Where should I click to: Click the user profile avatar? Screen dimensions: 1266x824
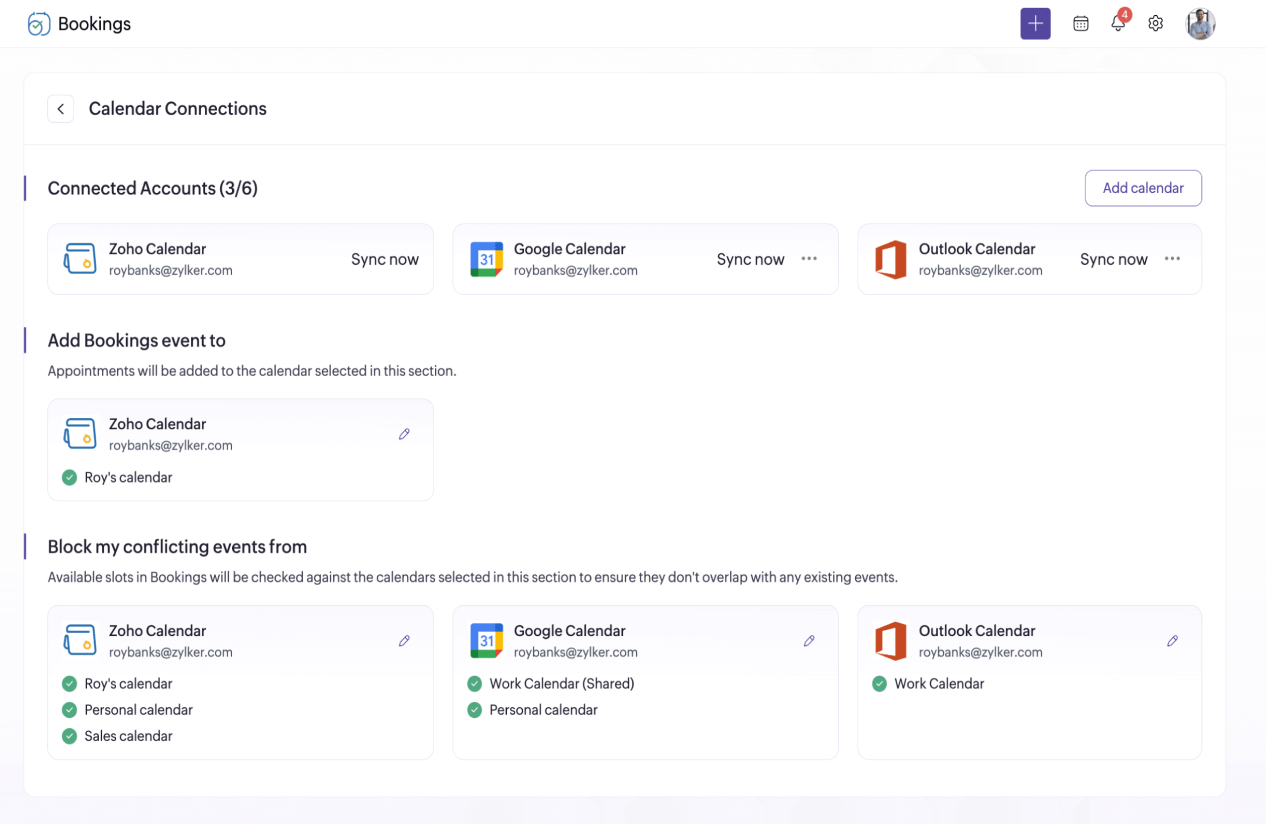[x=1200, y=23]
